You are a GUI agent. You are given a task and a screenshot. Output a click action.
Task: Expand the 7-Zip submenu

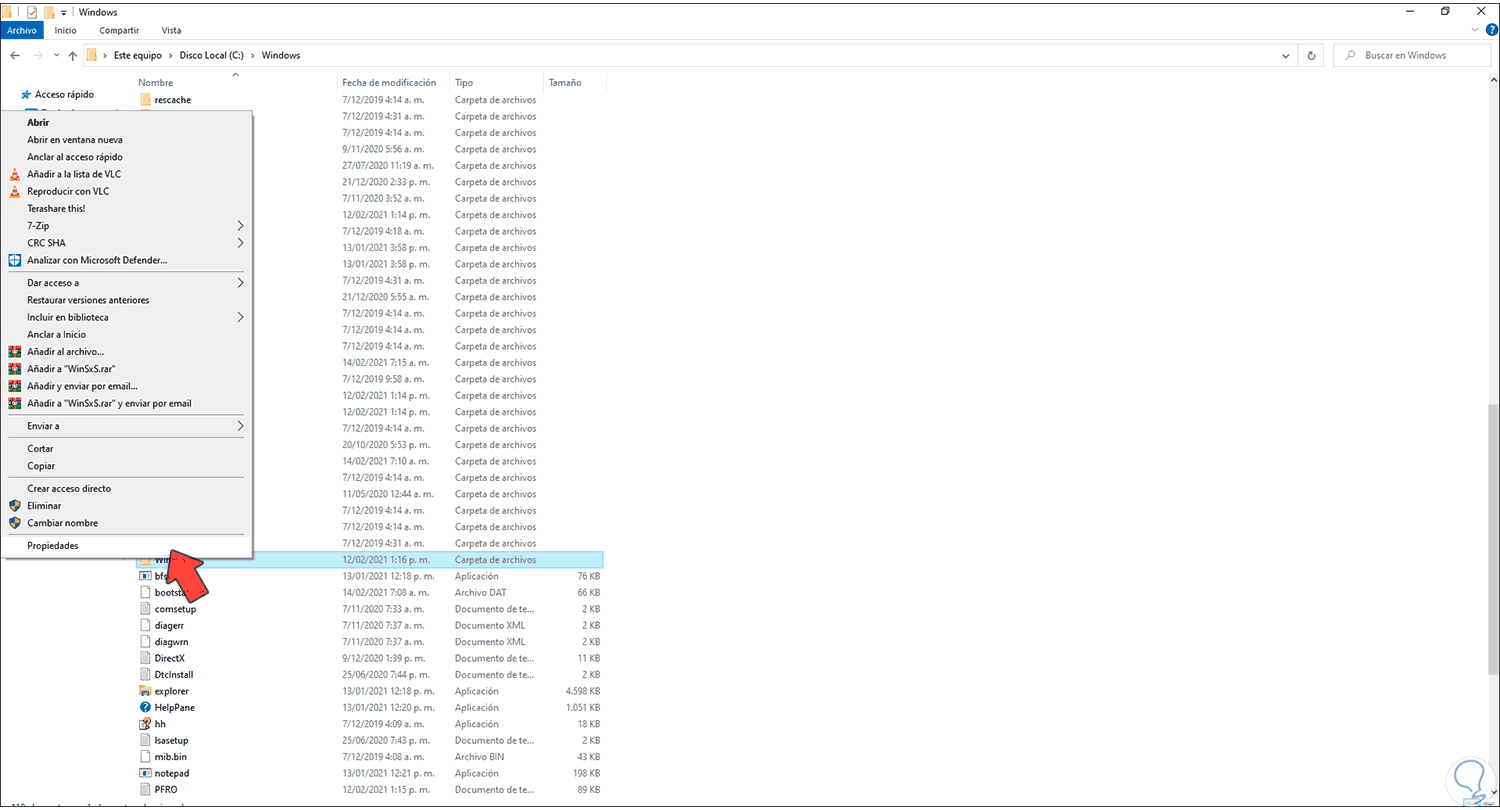pyautogui.click(x=38, y=225)
